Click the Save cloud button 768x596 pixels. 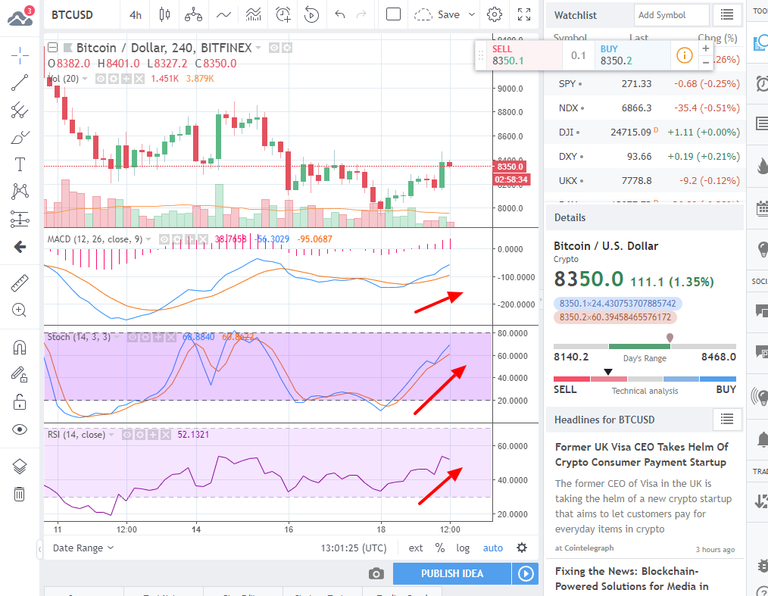(437, 15)
